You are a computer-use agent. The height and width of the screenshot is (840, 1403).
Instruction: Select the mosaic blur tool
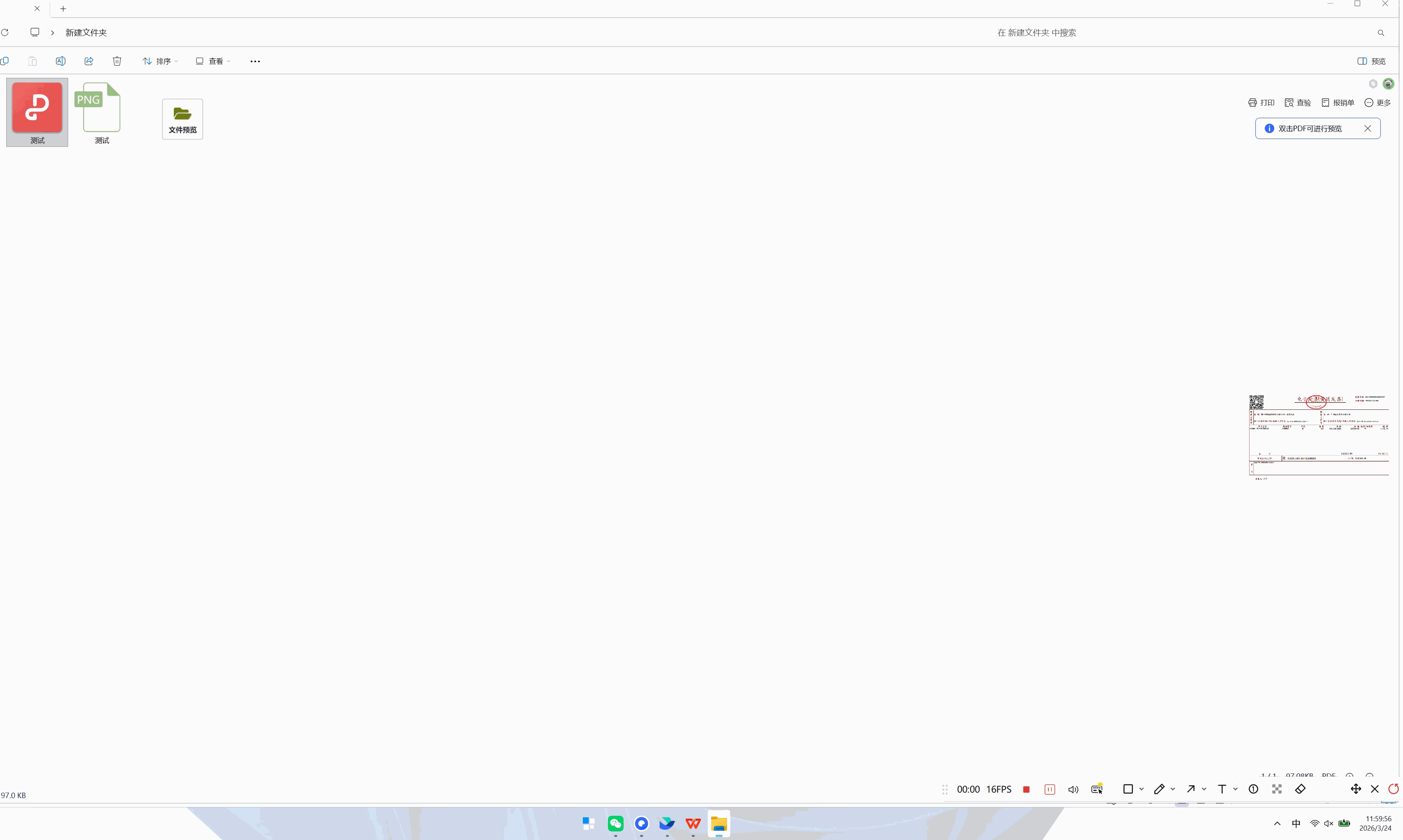coord(1277,789)
